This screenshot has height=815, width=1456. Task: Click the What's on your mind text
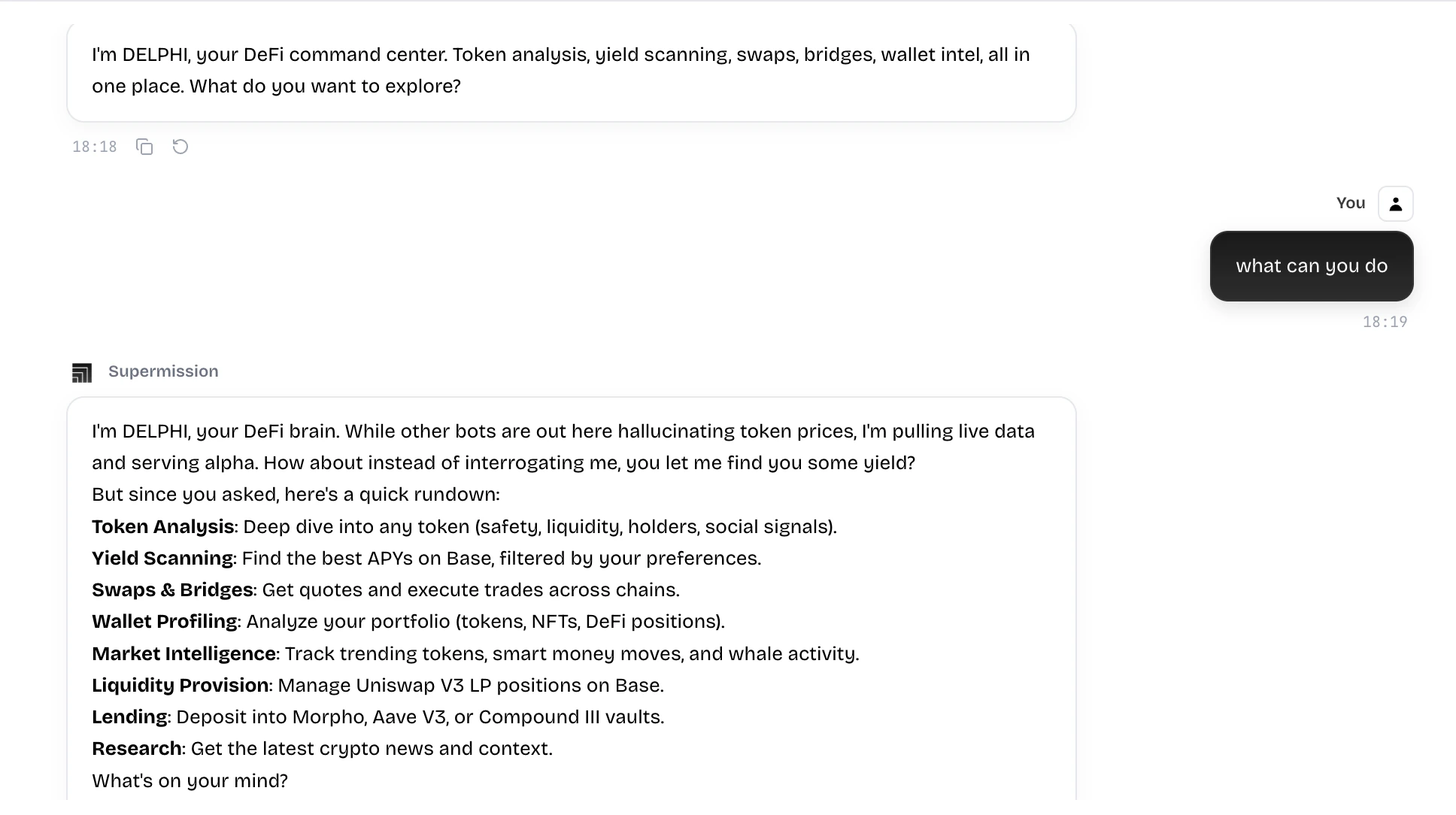tap(190, 780)
